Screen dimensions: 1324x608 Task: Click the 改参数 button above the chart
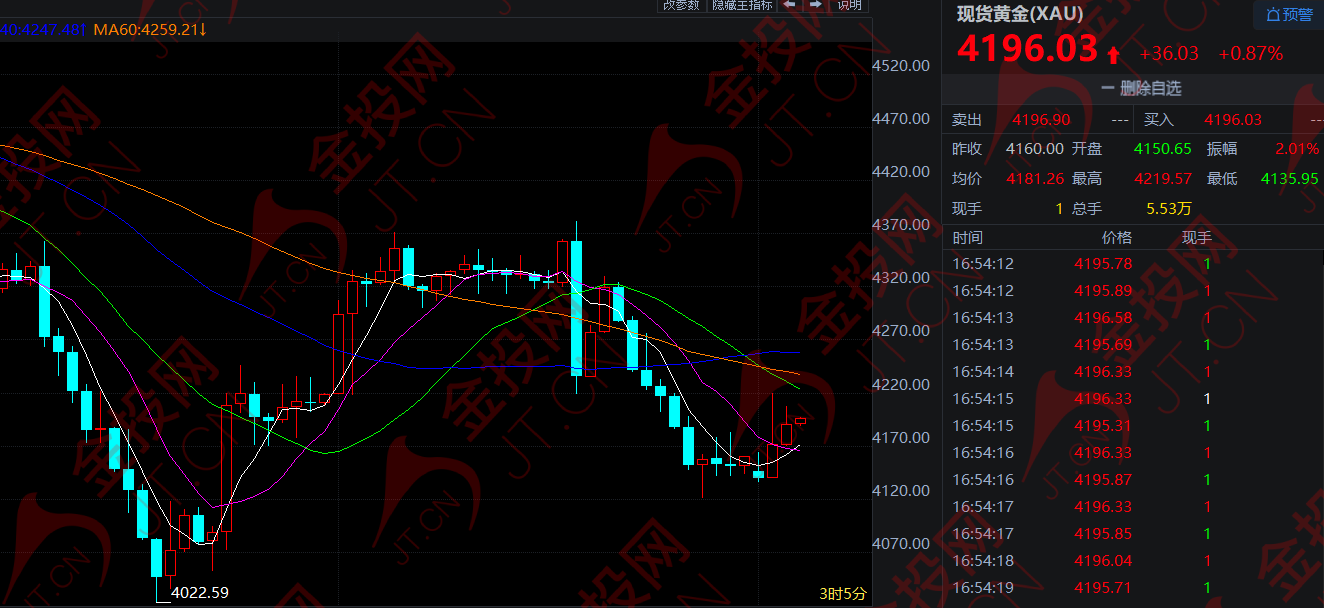tap(681, 5)
